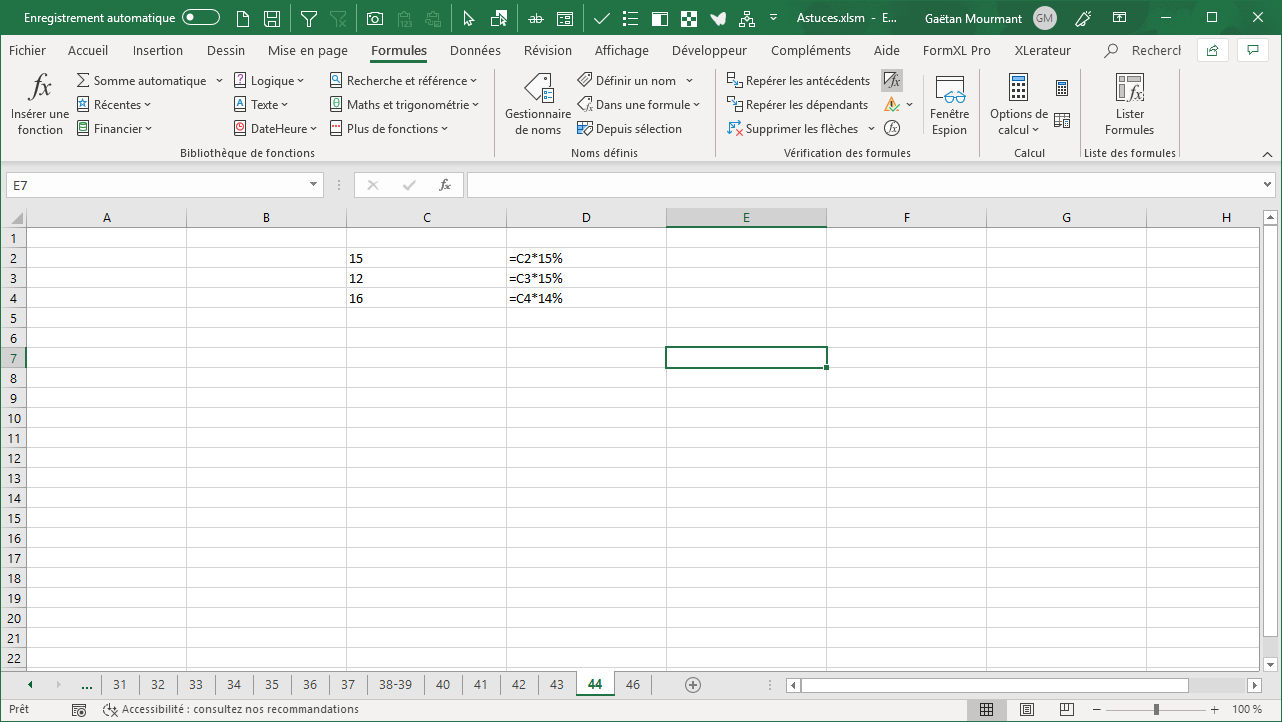
Task: Click the camera icon in quick access toolbar
Action: point(375,18)
